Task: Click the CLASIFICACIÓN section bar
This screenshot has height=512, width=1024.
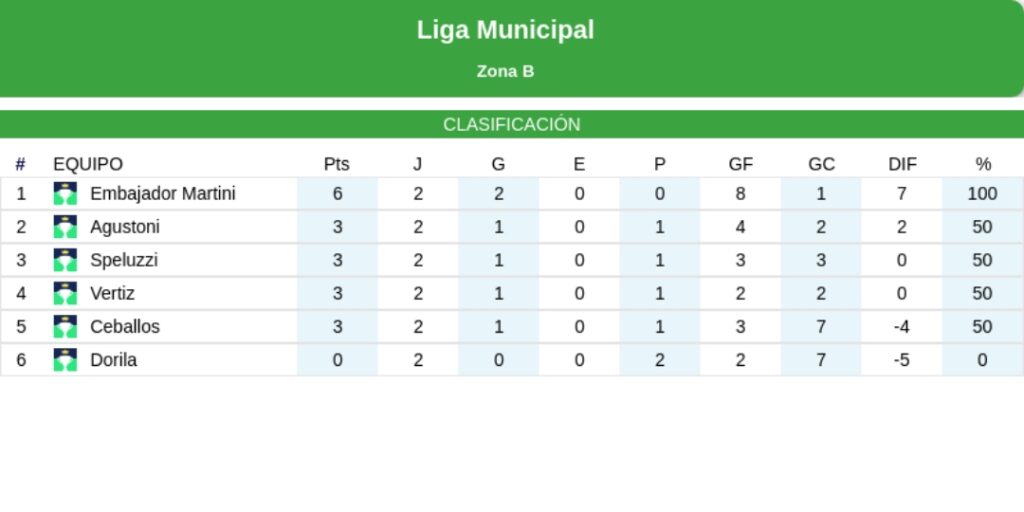Action: 512,124
